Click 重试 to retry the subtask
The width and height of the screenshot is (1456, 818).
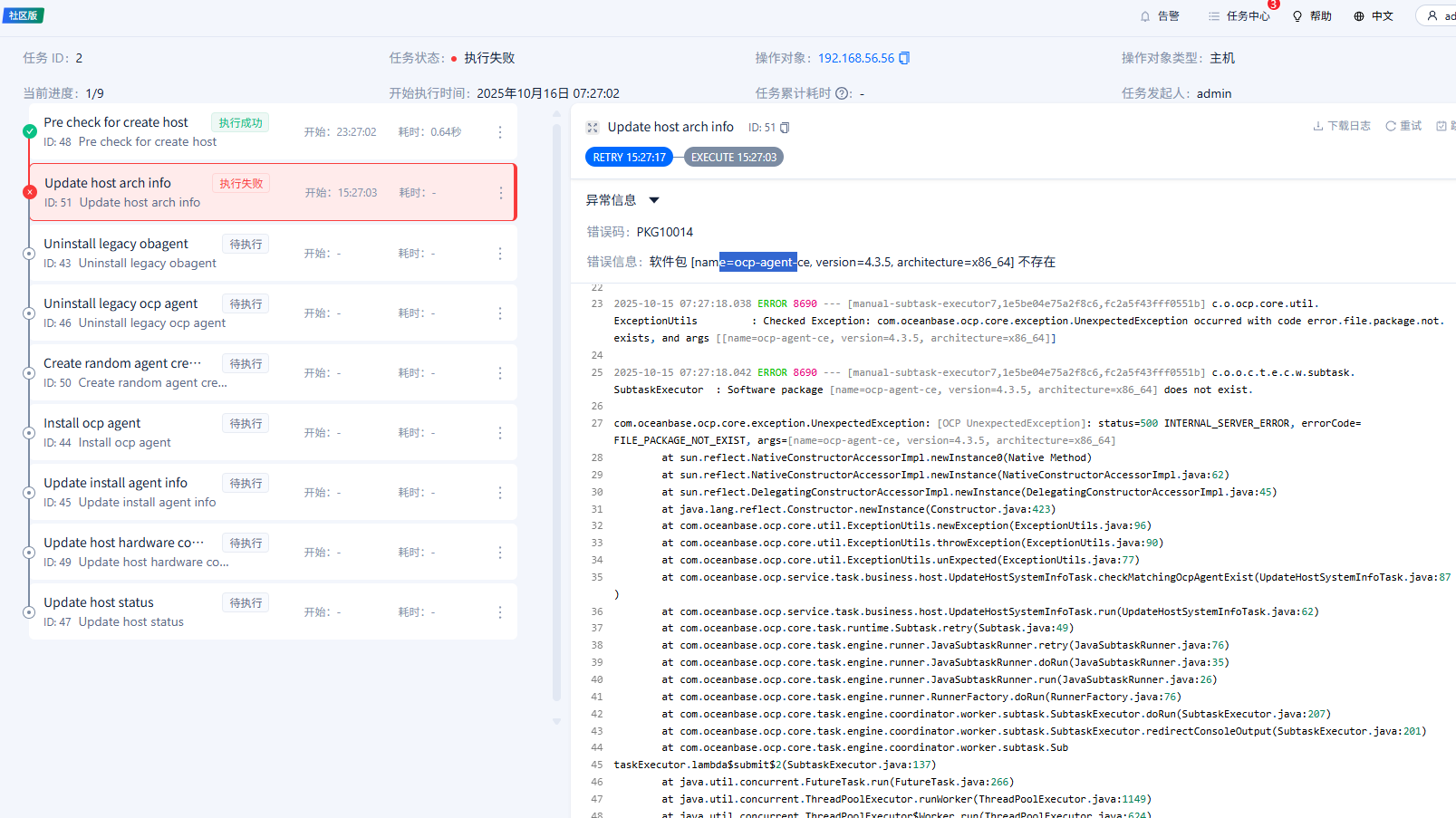(1403, 126)
